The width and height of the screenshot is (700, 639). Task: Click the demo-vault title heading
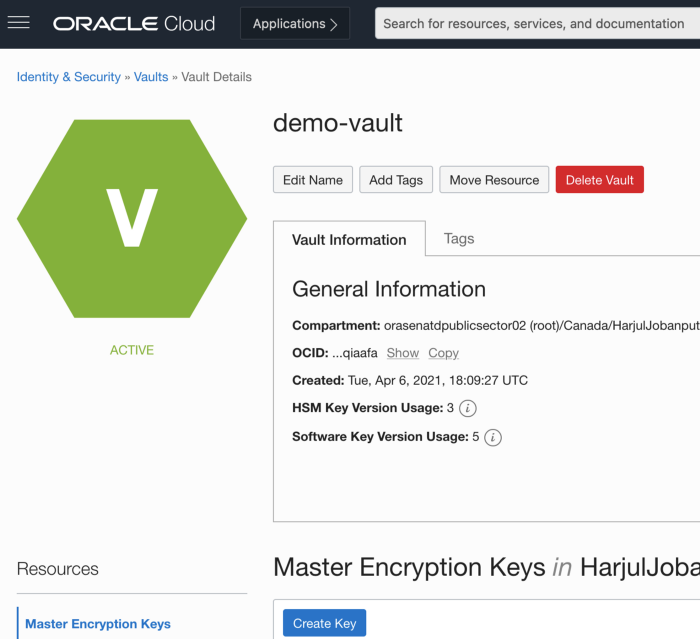[x=338, y=123]
